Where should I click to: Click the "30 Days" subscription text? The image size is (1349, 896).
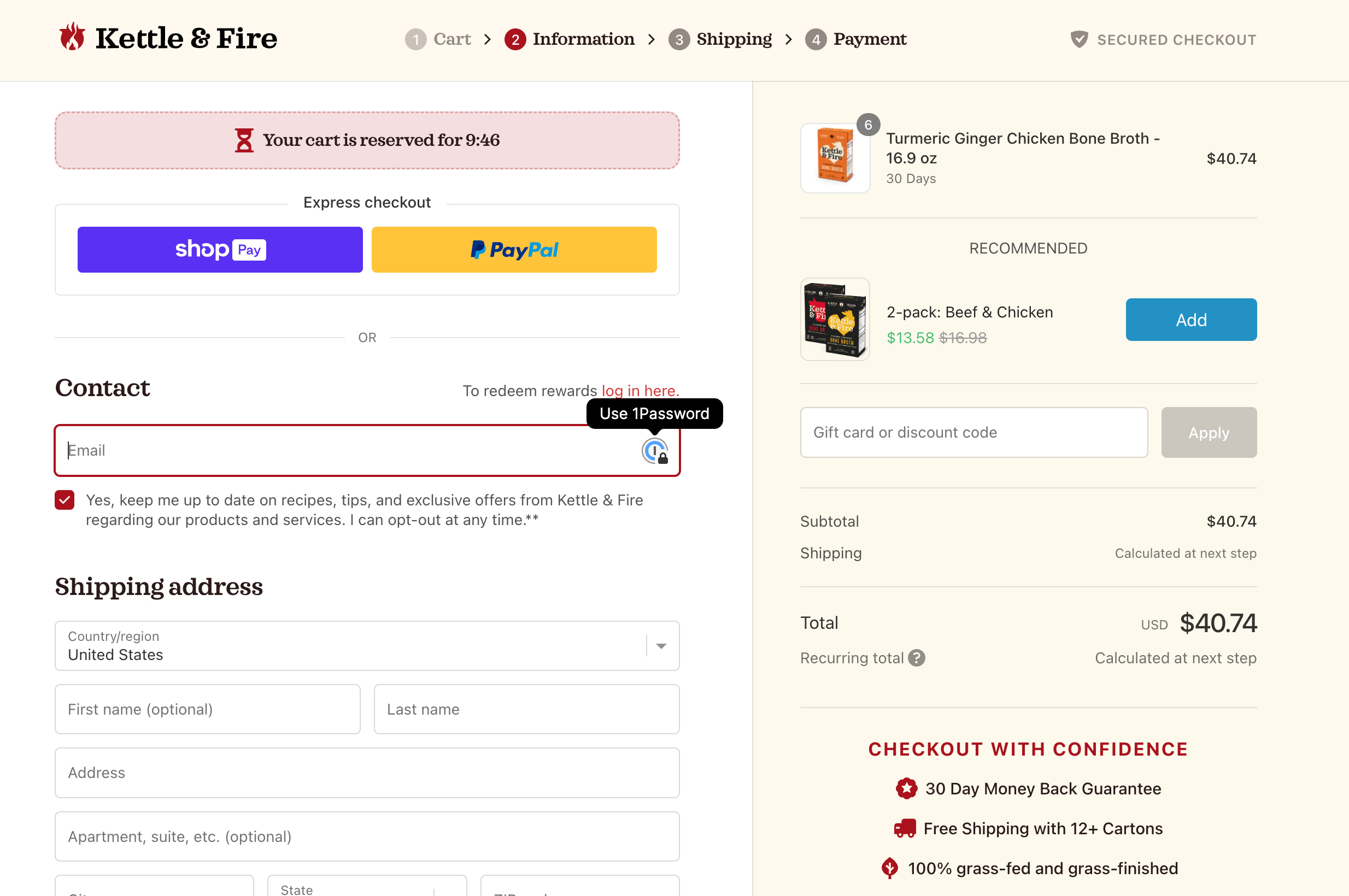tap(911, 179)
